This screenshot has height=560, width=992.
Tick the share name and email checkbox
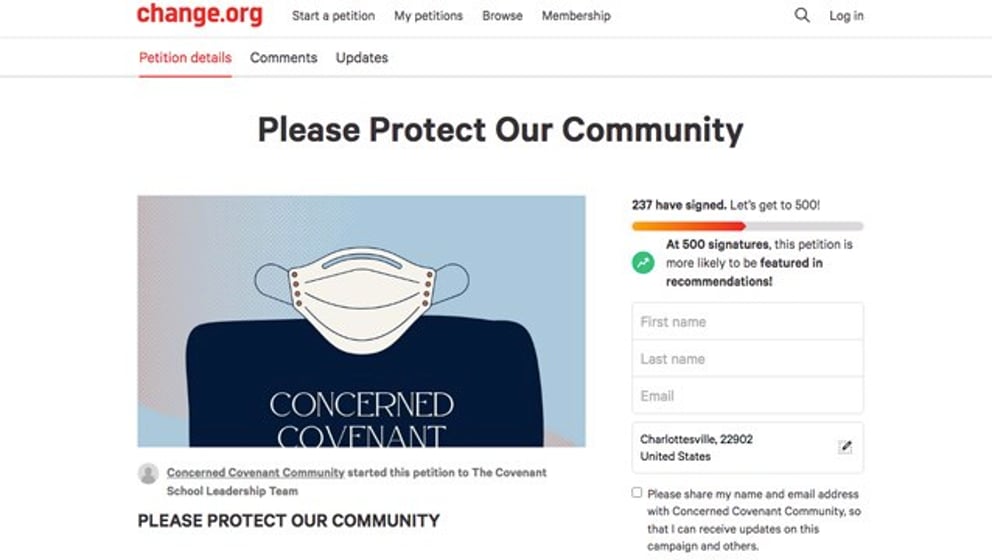pyautogui.click(x=636, y=492)
